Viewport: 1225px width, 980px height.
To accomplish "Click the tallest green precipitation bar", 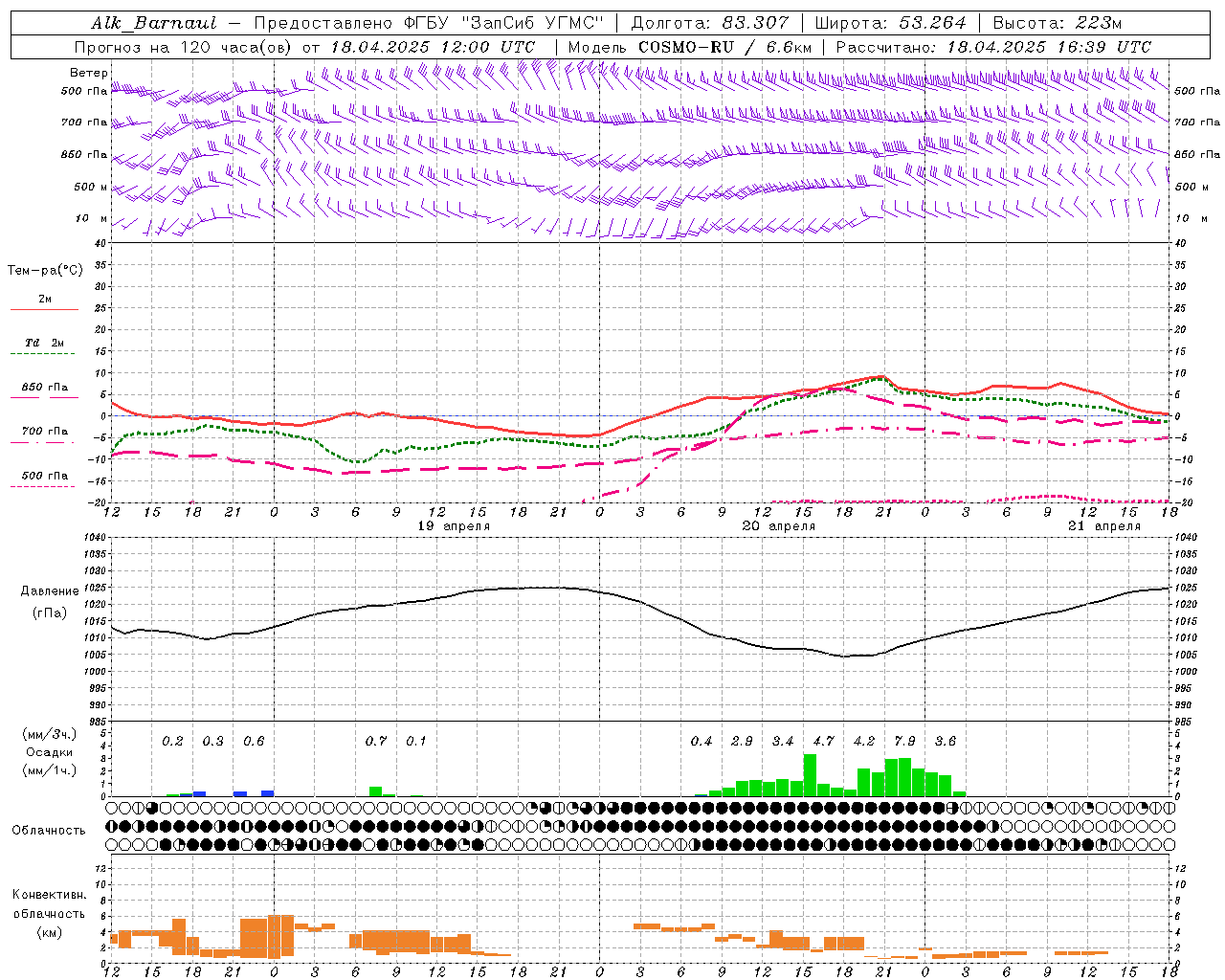I will point(810,775).
